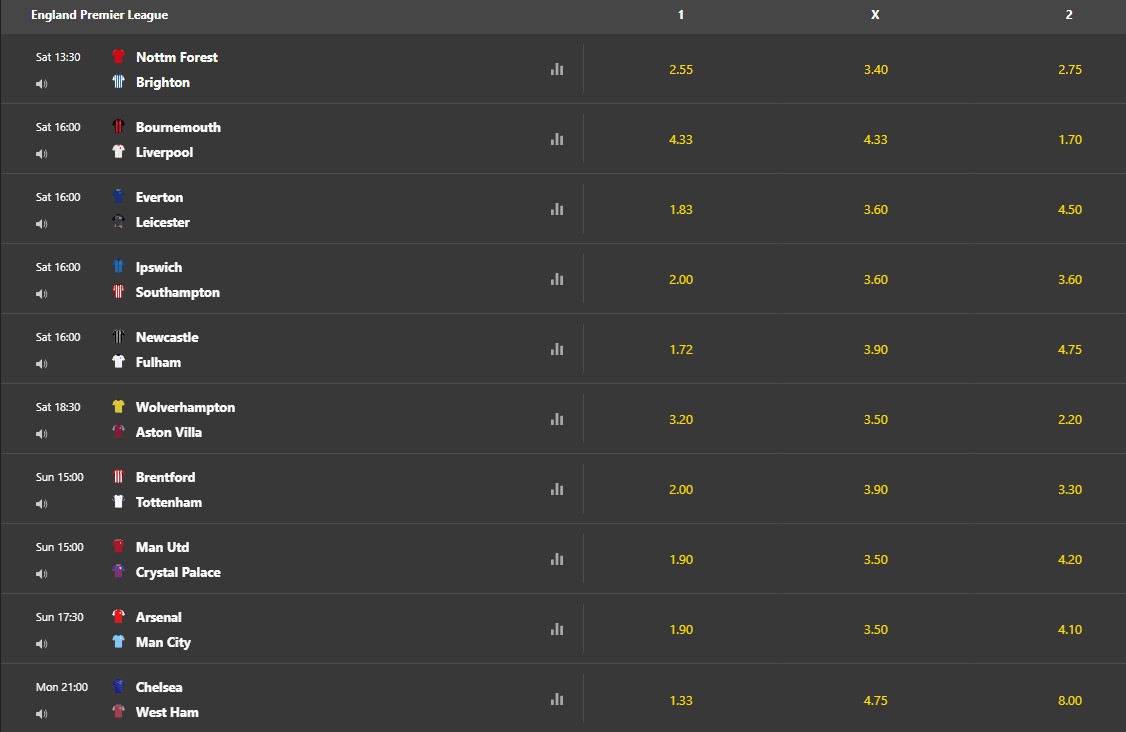Open stats icon for Wolverhampton vs Aston Villa

(x=557, y=420)
